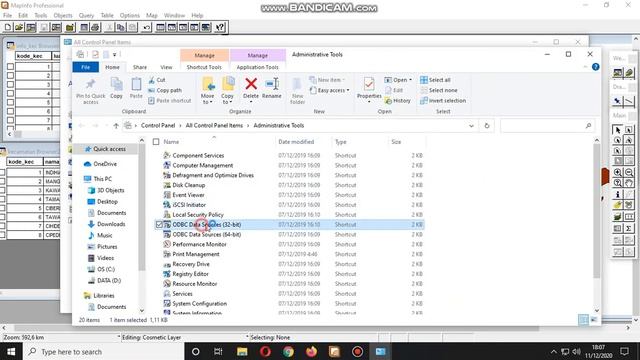Select DATA (D:) drive in navigation pane
Image resolution: width=640 pixels, height=360 pixels.
click(x=109, y=280)
